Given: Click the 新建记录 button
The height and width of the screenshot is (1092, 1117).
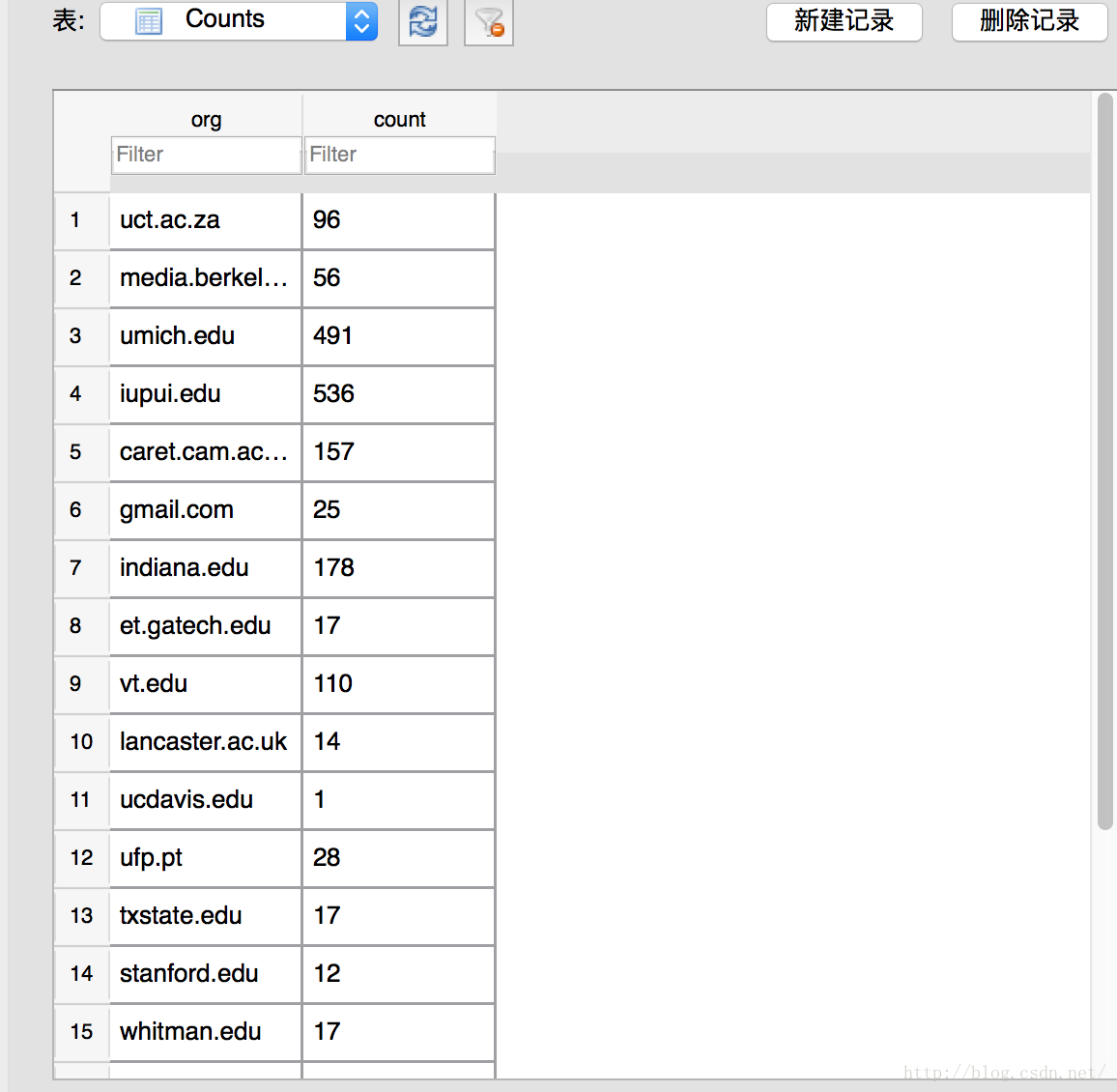Looking at the screenshot, I should point(845,21).
